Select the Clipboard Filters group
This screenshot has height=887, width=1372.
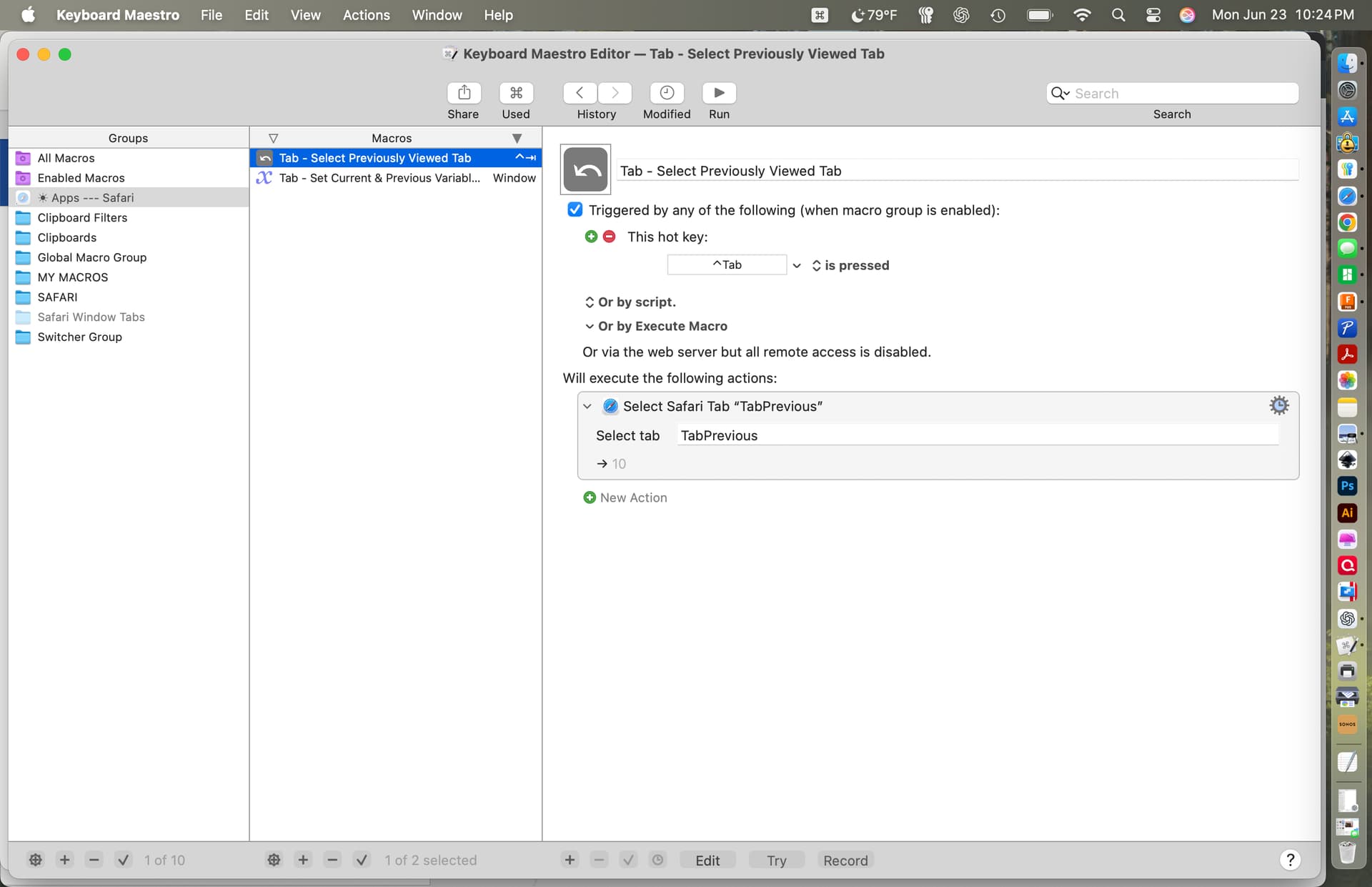click(x=129, y=217)
